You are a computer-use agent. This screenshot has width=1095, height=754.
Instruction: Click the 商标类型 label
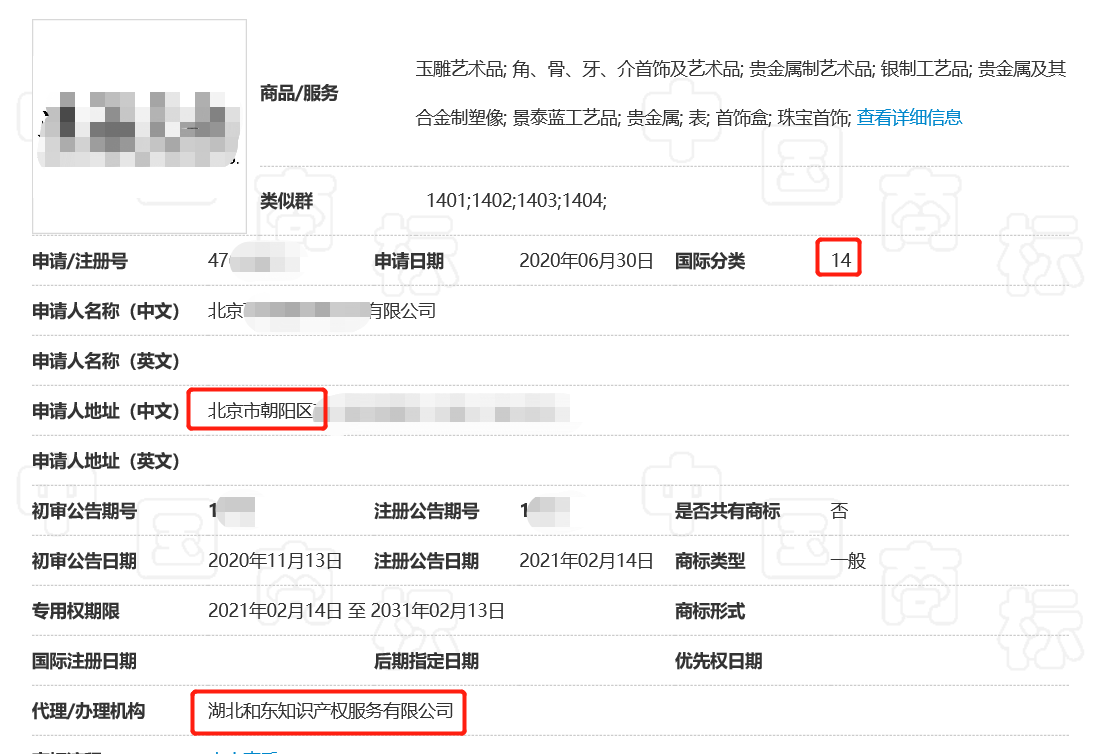(x=710, y=561)
